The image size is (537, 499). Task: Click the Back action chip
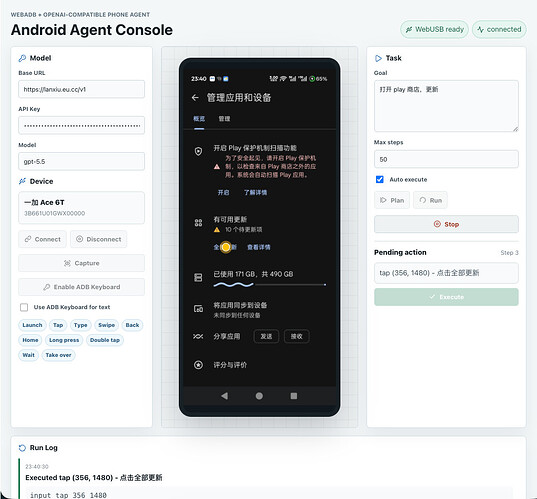[132, 325]
